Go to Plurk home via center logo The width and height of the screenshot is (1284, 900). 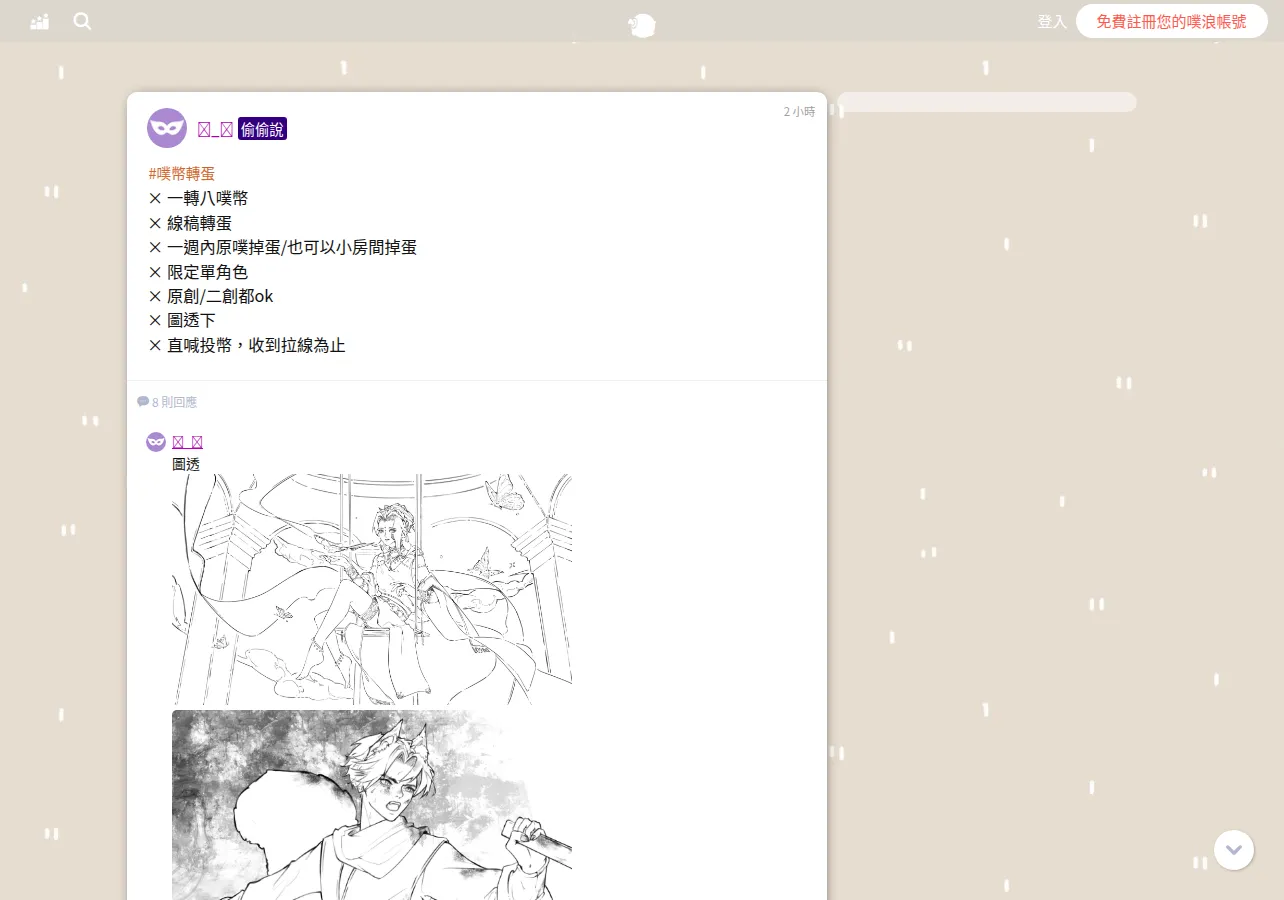click(x=642, y=24)
